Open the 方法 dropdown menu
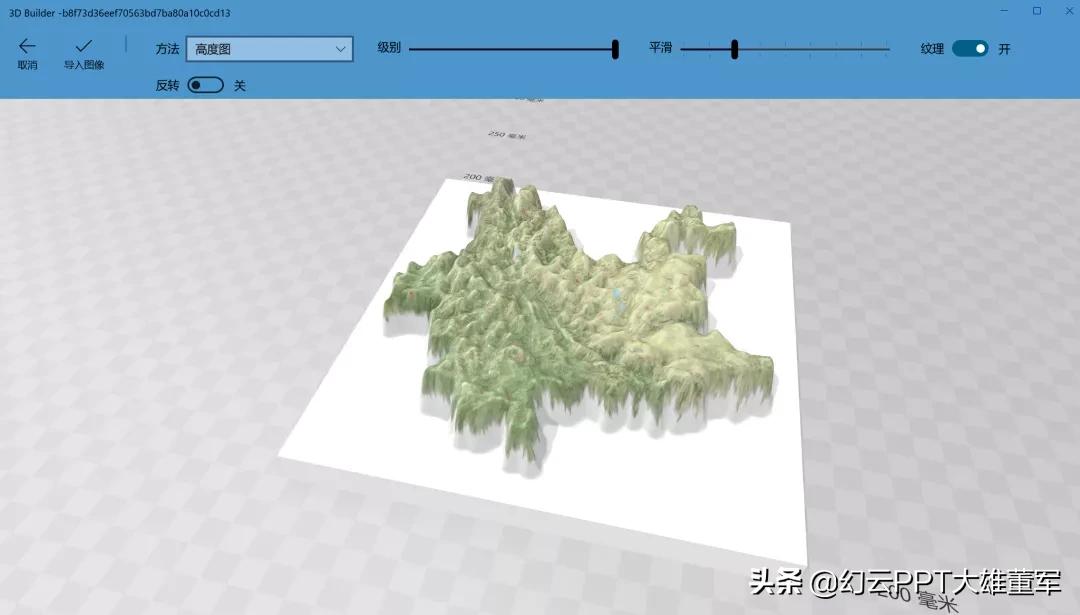The image size is (1080, 615). click(270, 48)
